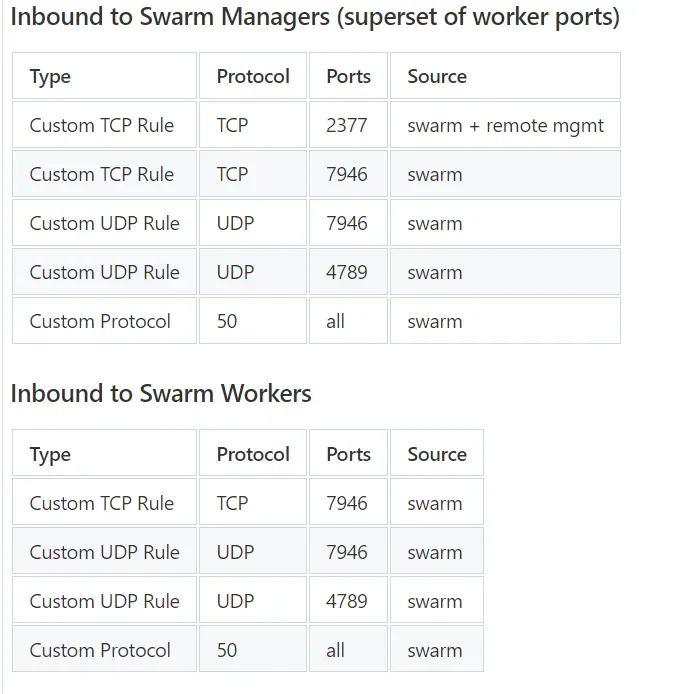This screenshot has width=681, height=694.
Task: Select port 2377 cell in managers table
Action: click(x=348, y=125)
